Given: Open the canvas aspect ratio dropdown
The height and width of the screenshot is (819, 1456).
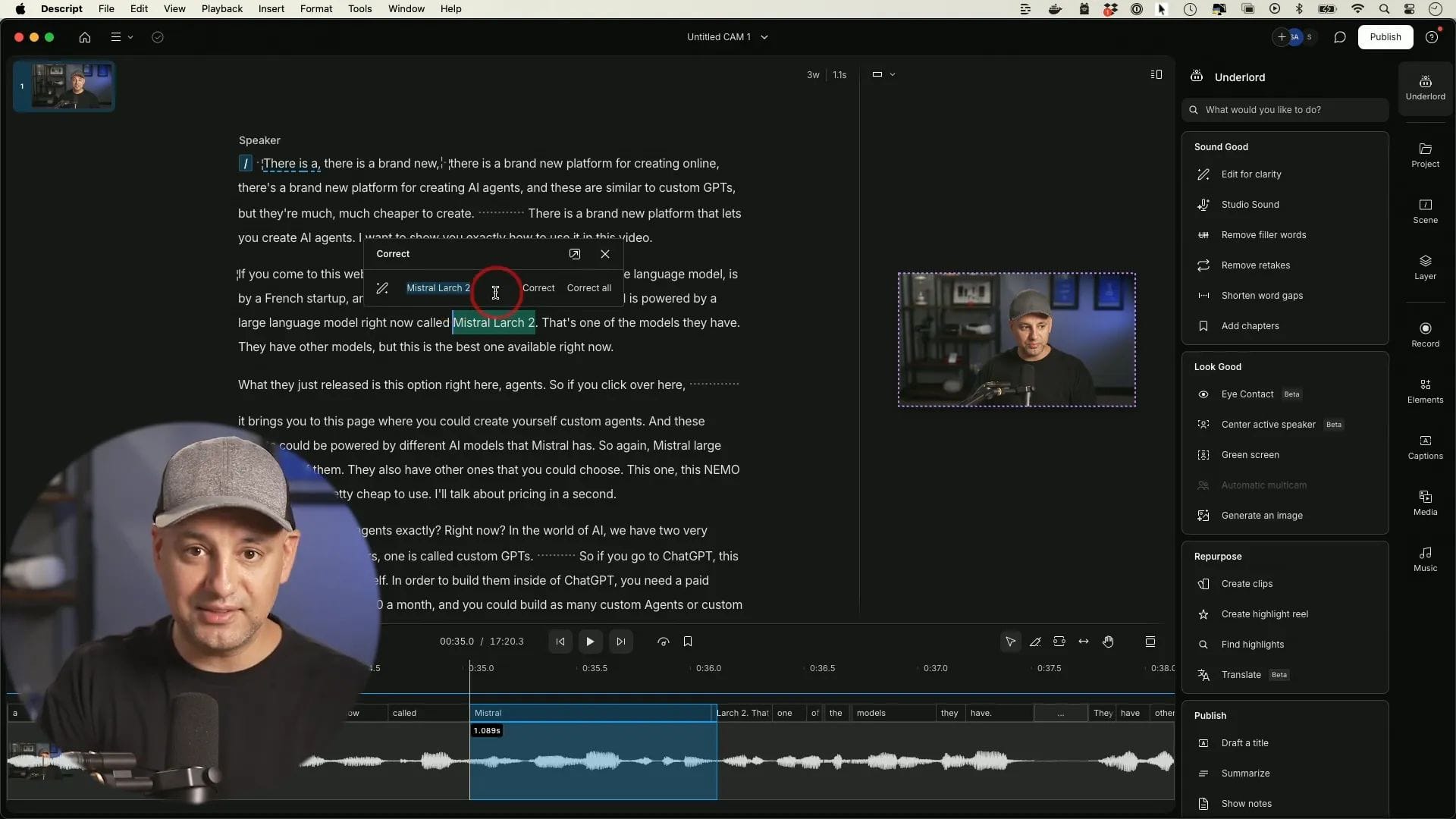Looking at the screenshot, I should point(883,74).
